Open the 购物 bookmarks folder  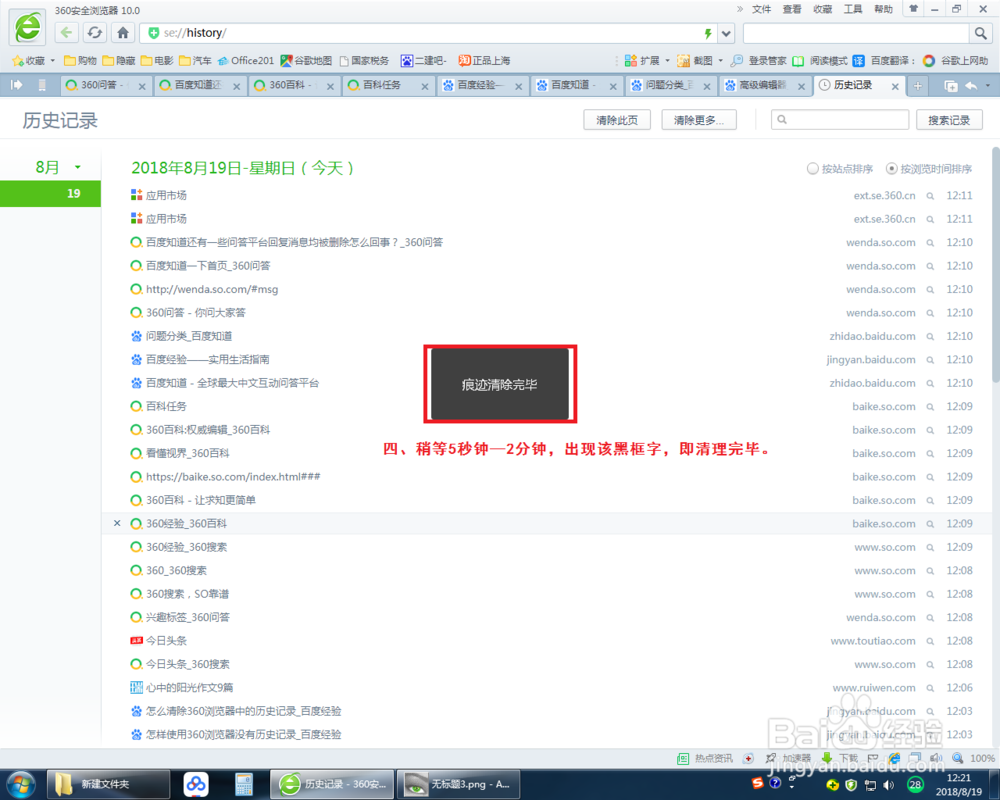point(80,61)
